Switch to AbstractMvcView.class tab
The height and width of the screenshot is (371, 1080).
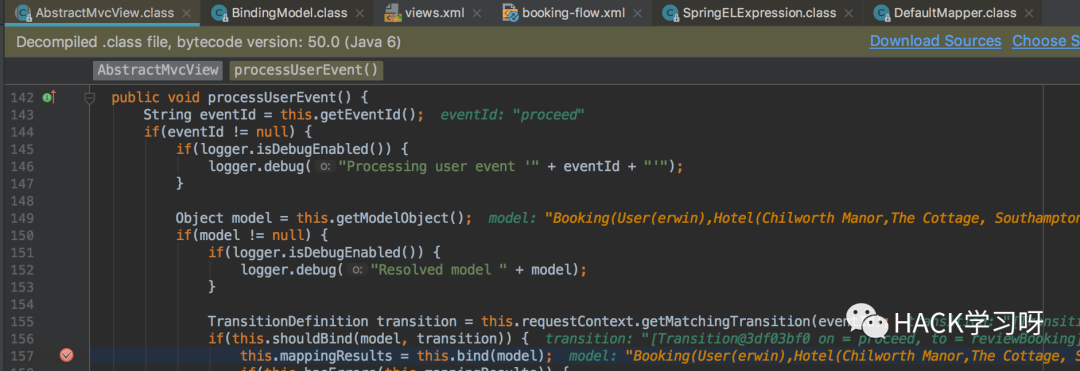tap(104, 12)
